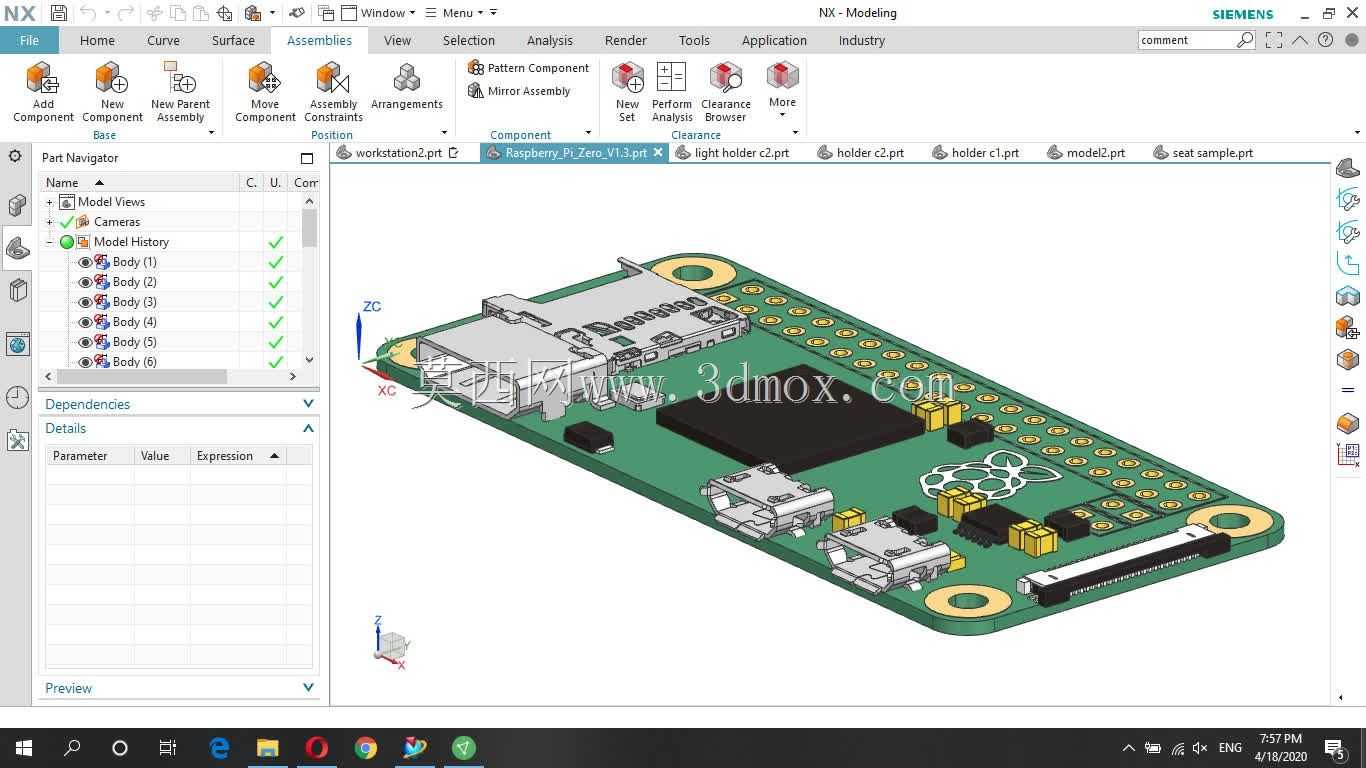Image resolution: width=1366 pixels, height=768 pixels.
Task: Maximize the Part Navigator panel
Action: coord(307,158)
